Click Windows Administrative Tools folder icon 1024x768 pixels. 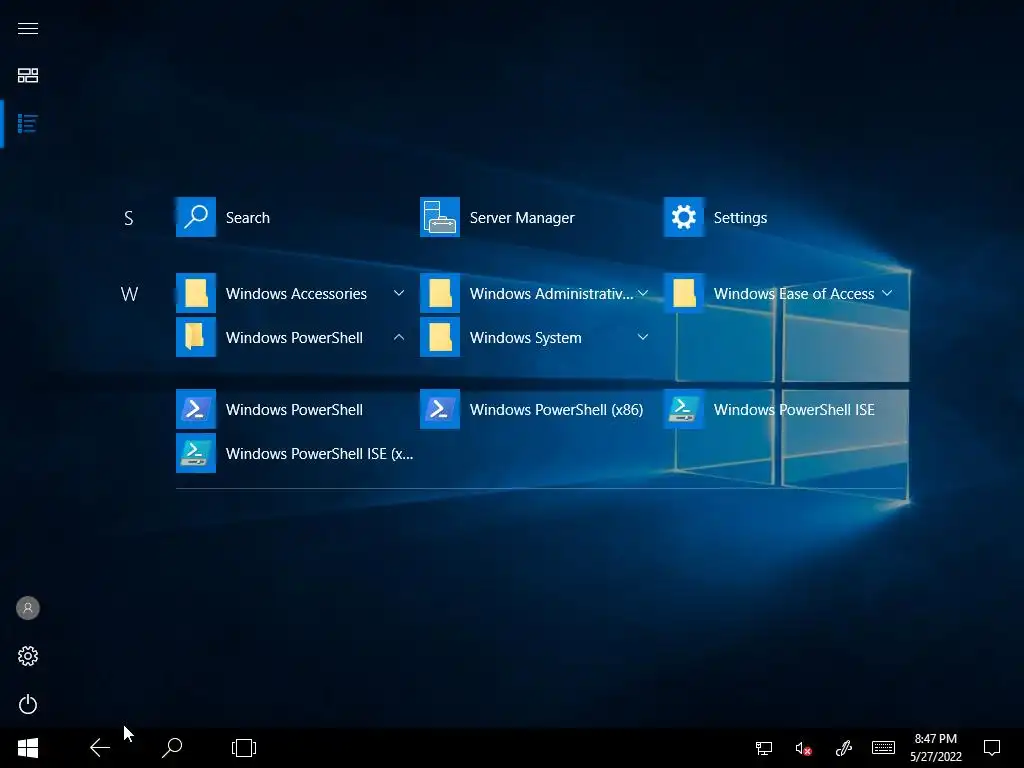pyautogui.click(x=440, y=293)
